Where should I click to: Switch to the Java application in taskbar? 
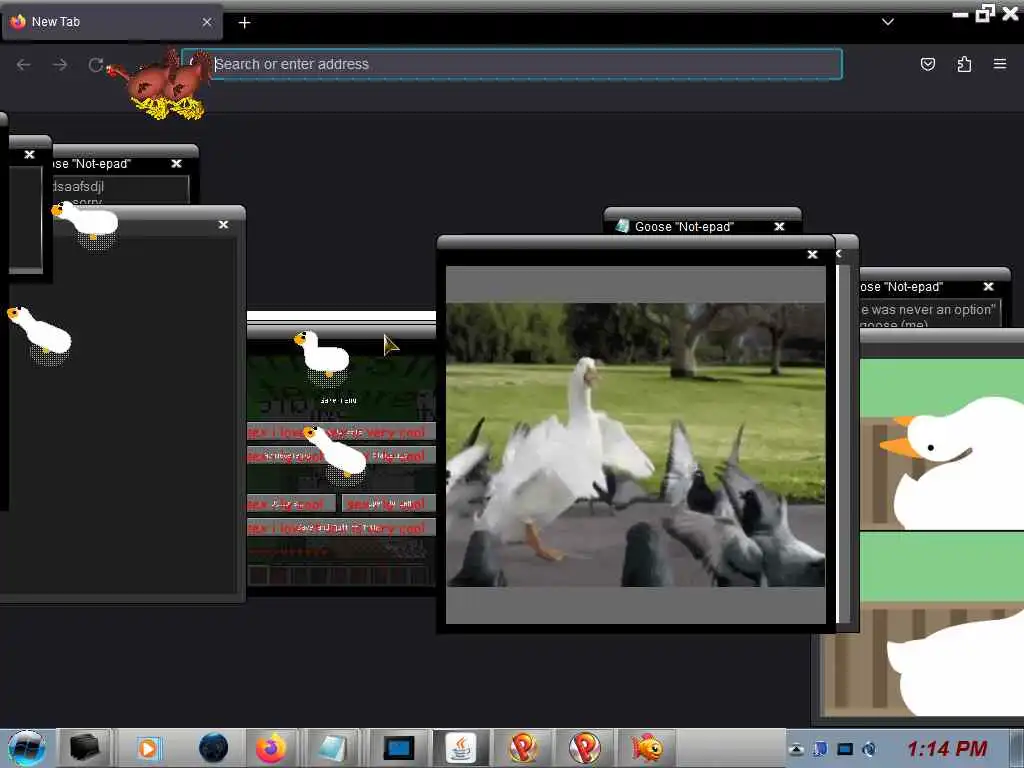click(x=461, y=748)
